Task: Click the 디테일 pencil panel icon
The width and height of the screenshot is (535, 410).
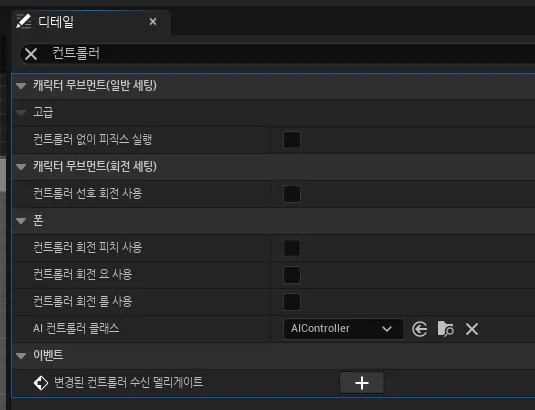Action: [x=24, y=21]
